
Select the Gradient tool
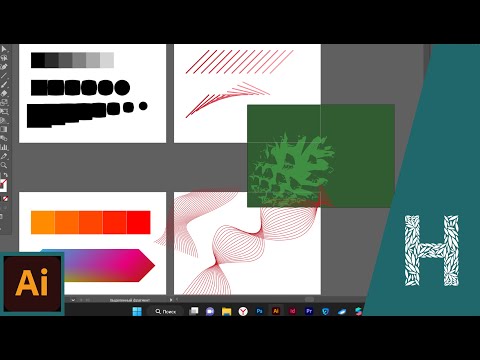[4, 129]
